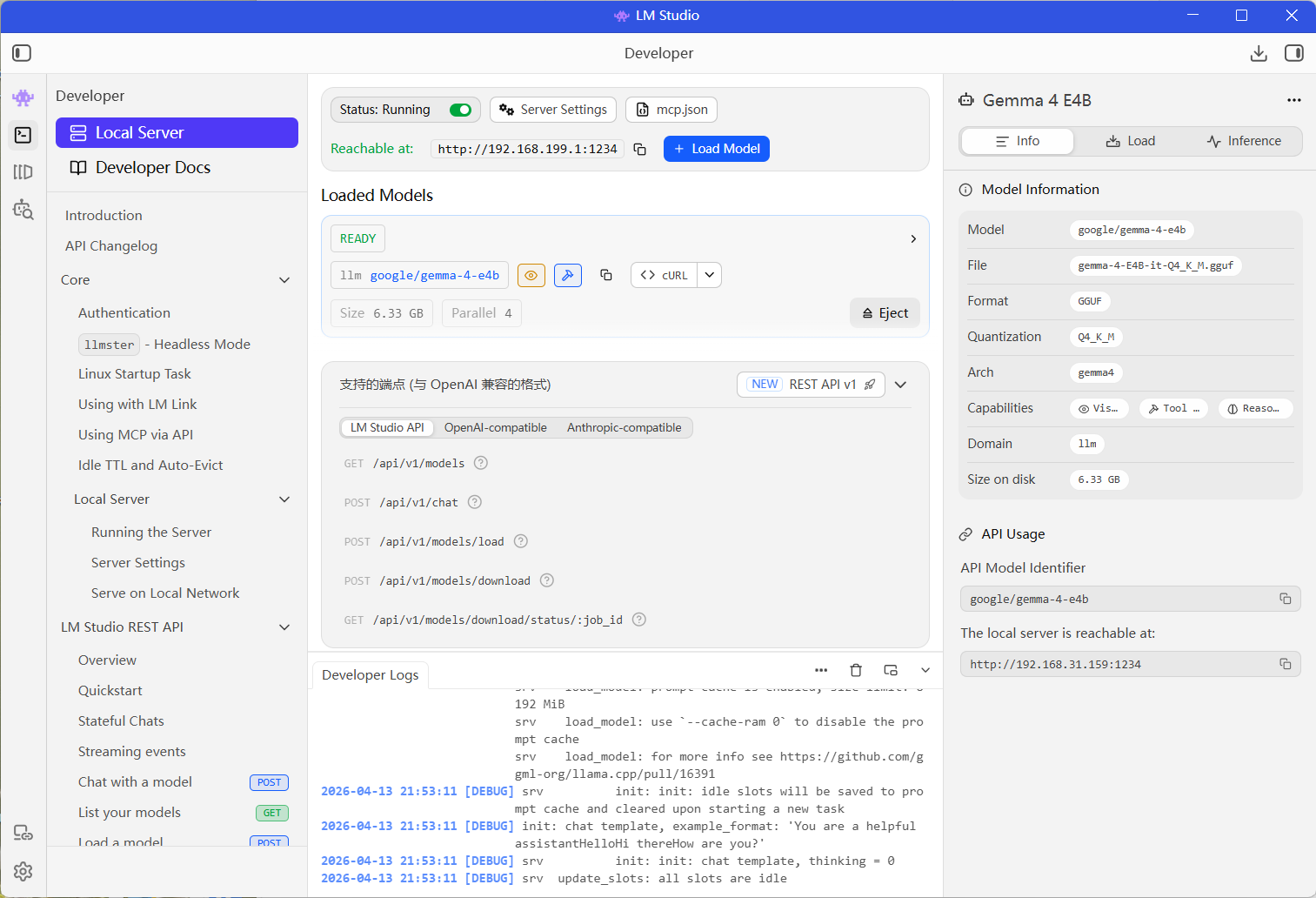Show help for POST /api/v1/models/download

(547, 580)
